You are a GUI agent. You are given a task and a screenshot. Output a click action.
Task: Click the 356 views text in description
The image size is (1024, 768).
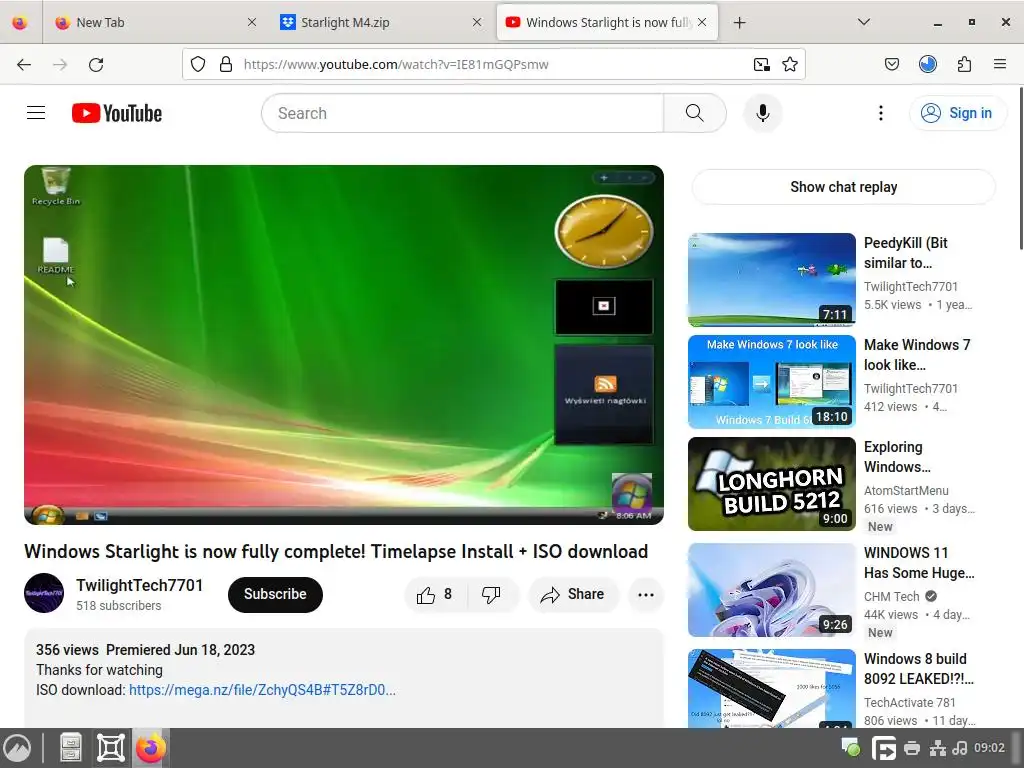(x=67, y=650)
